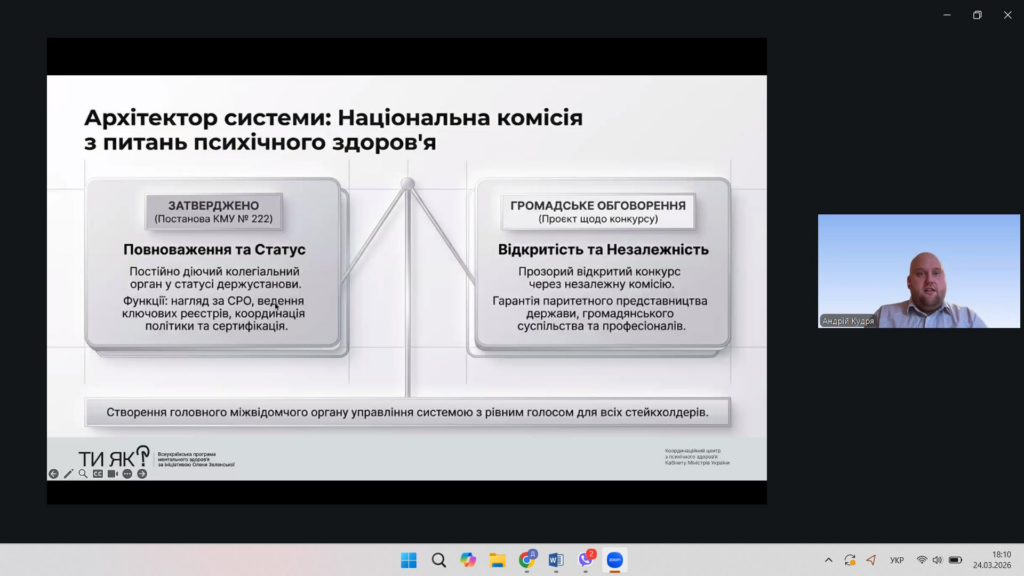
Task: Go to previous slide arrow
Action: 54,474
